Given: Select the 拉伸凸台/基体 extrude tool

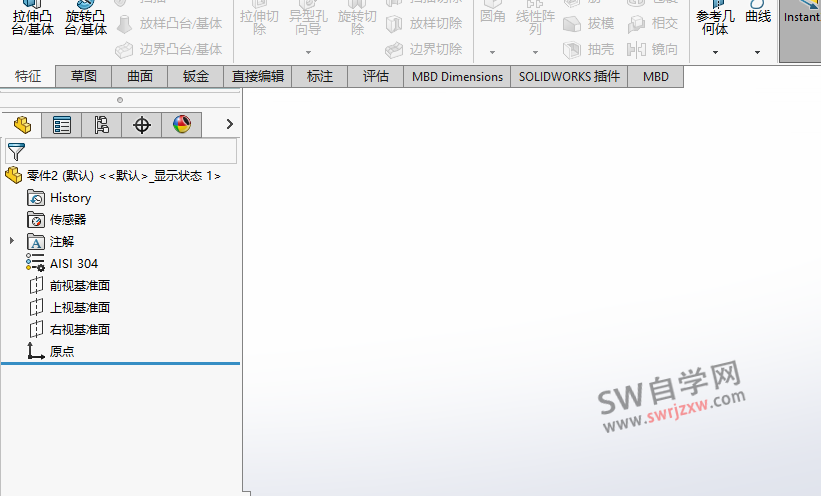Looking at the screenshot, I should click(32, 20).
